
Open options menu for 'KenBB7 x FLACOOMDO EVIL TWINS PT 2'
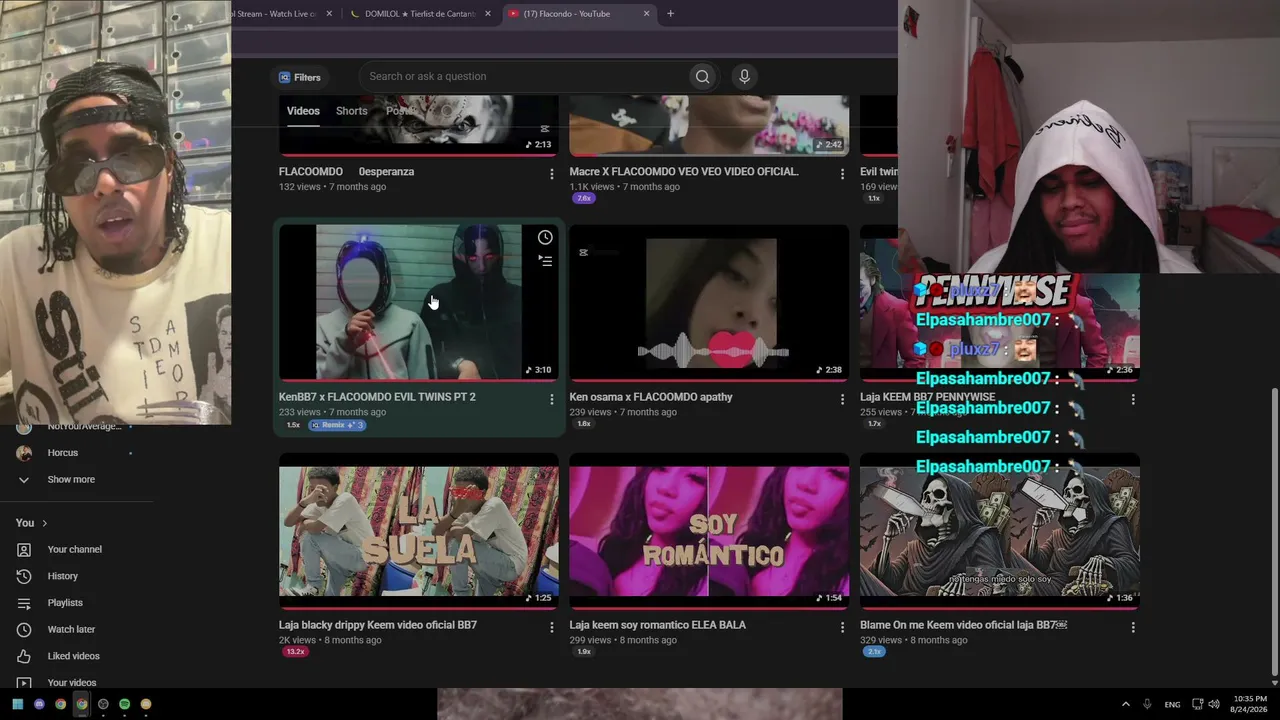(551, 399)
